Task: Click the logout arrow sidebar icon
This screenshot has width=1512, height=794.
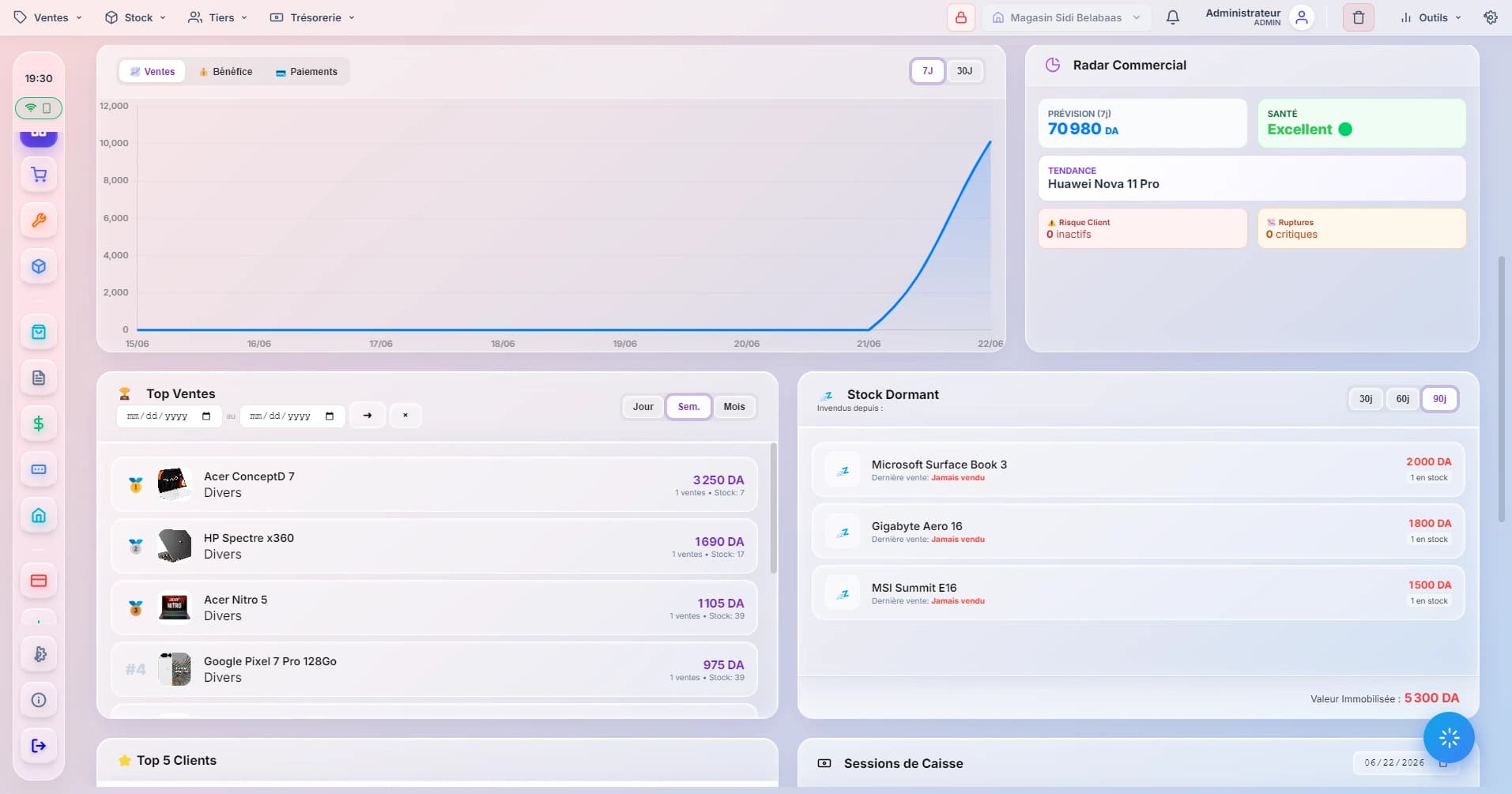Action: pyautogui.click(x=39, y=746)
